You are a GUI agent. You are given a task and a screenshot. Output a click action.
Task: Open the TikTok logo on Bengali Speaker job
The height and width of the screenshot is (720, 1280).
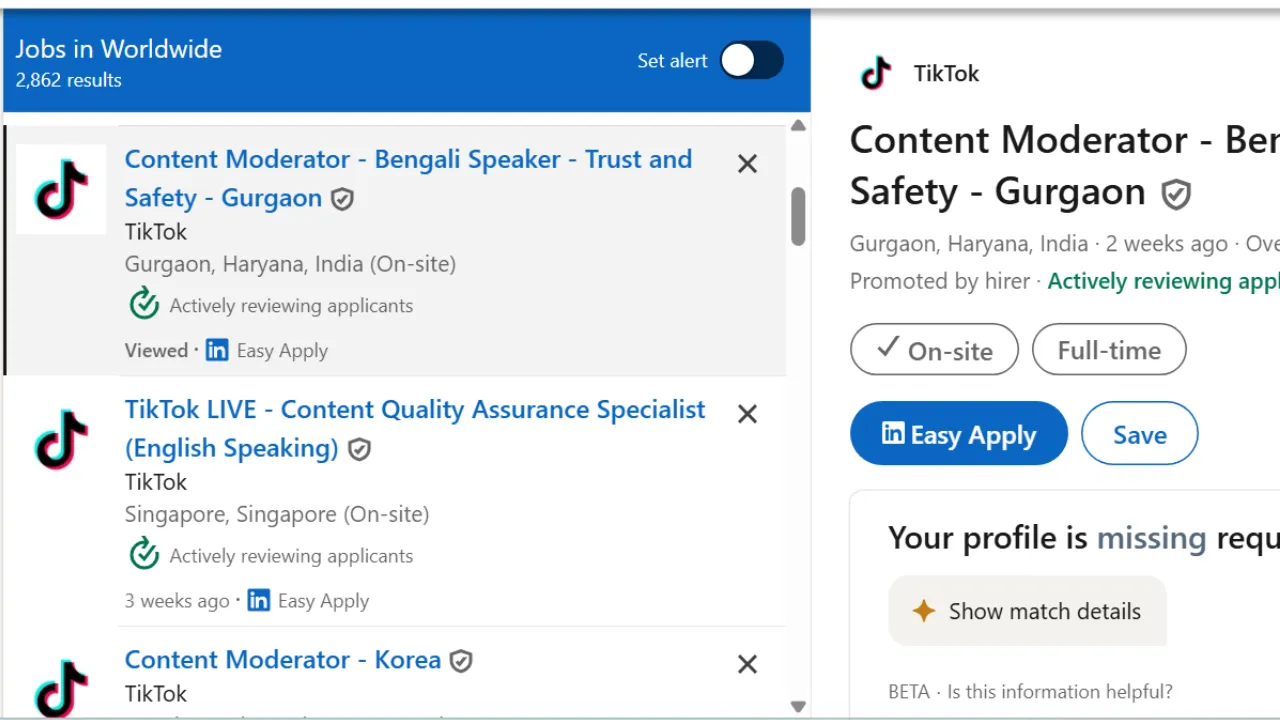(x=61, y=189)
